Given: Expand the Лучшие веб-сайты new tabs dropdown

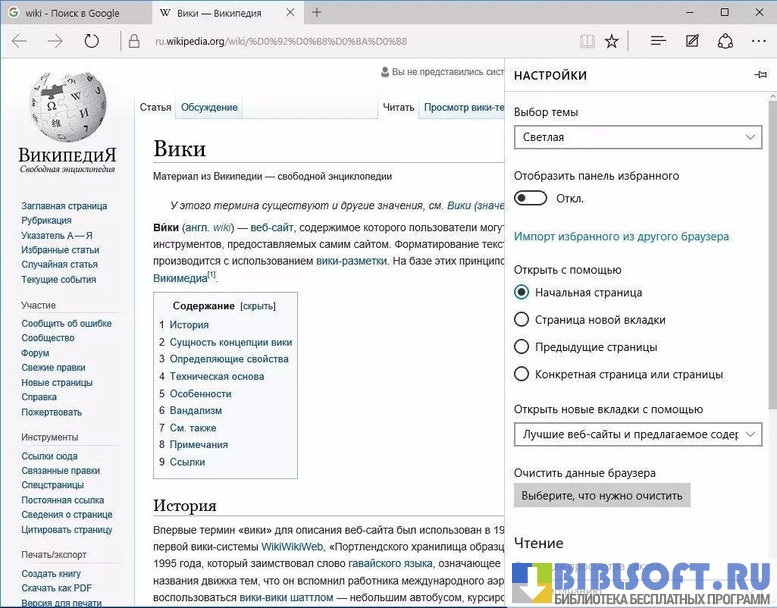Looking at the screenshot, I should (638, 434).
